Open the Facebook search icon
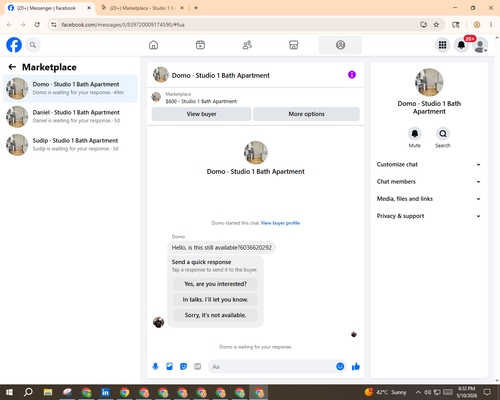This screenshot has height=400, width=500. click(33, 45)
